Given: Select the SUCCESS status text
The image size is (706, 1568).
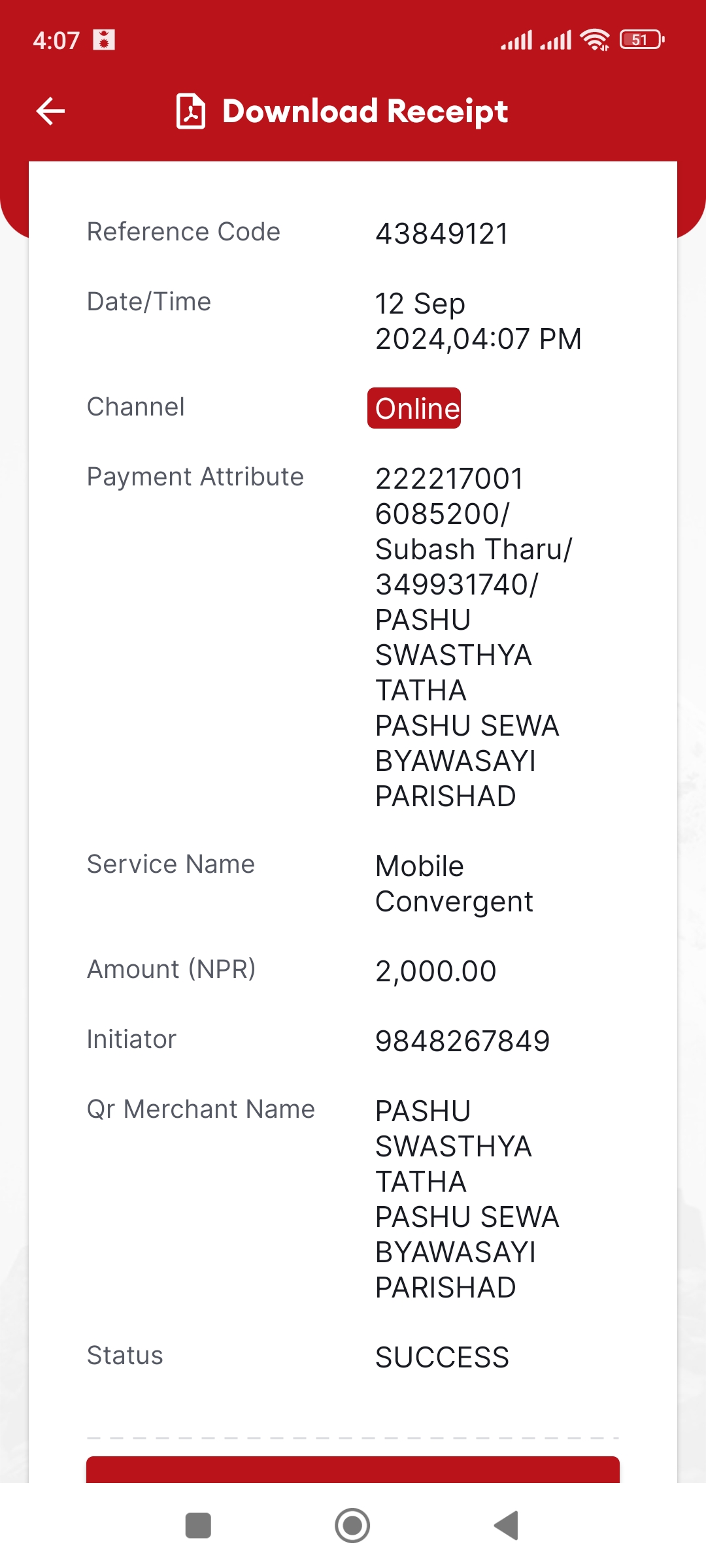Looking at the screenshot, I should point(442,1357).
